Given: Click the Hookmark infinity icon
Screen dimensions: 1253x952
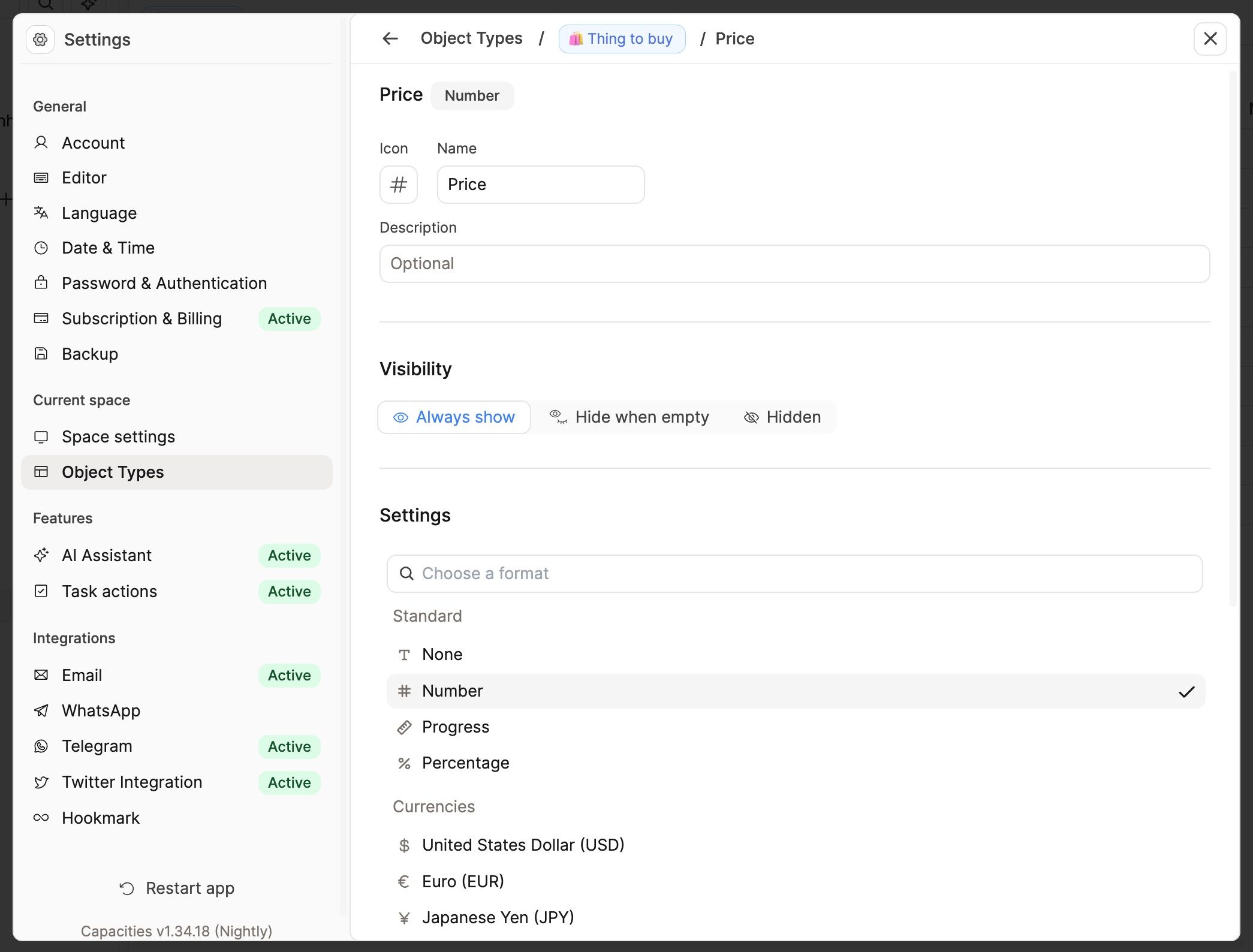Looking at the screenshot, I should tap(41, 818).
